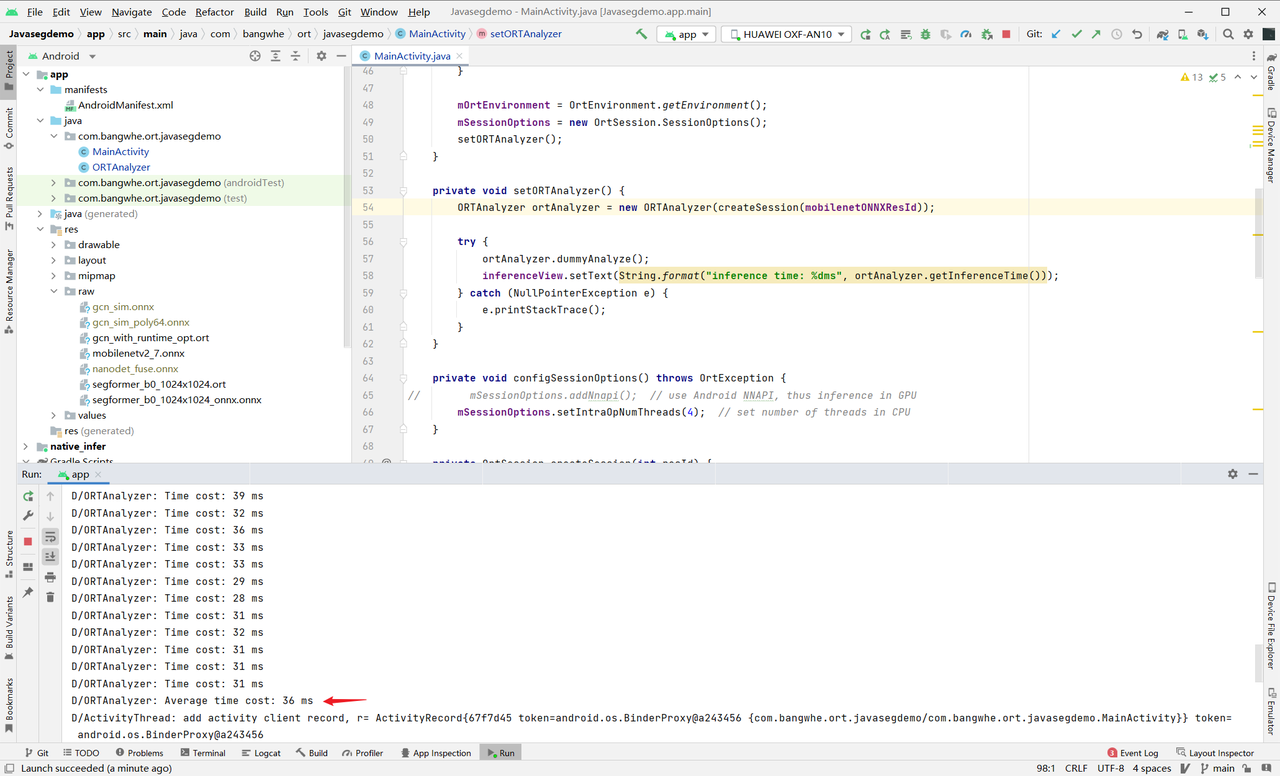Screen dimensions: 1280x776
Task: Open the app run configuration dropdown
Action: [686, 34]
